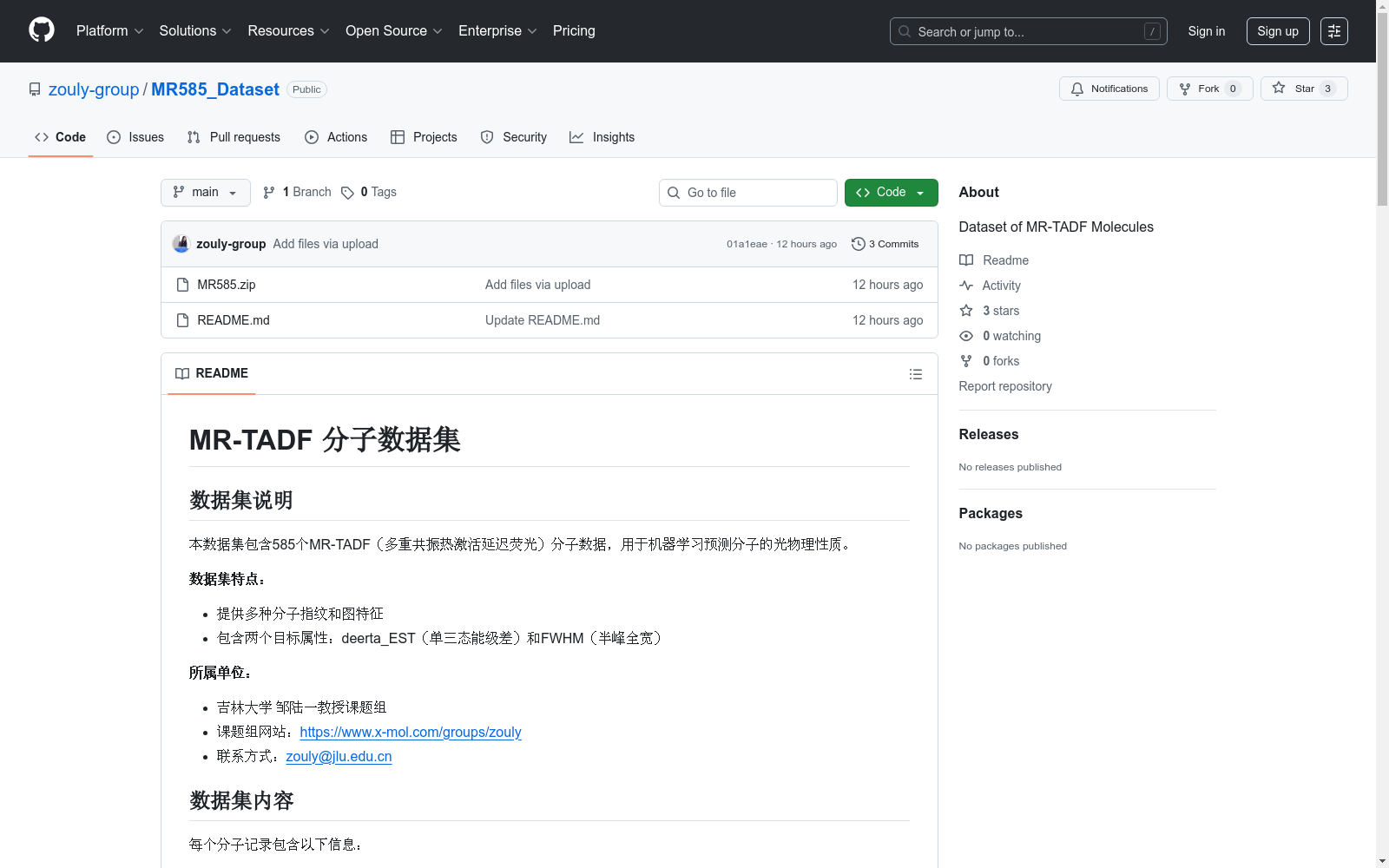Click the README.md file icon
Viewport: 1389px width, 868px height.
pos(182,320)
